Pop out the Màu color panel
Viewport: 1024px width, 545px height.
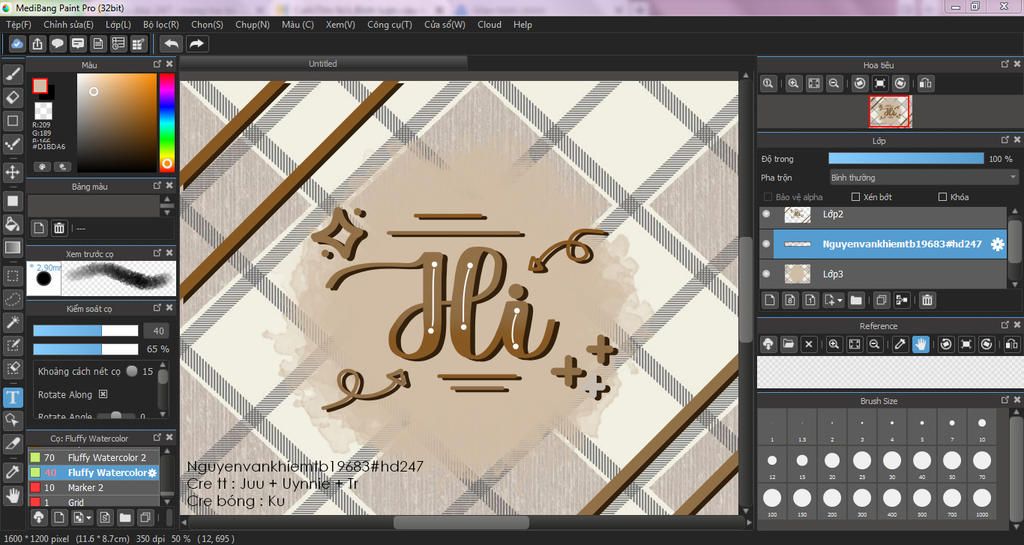pyautogui.click(x=157, y=64)
